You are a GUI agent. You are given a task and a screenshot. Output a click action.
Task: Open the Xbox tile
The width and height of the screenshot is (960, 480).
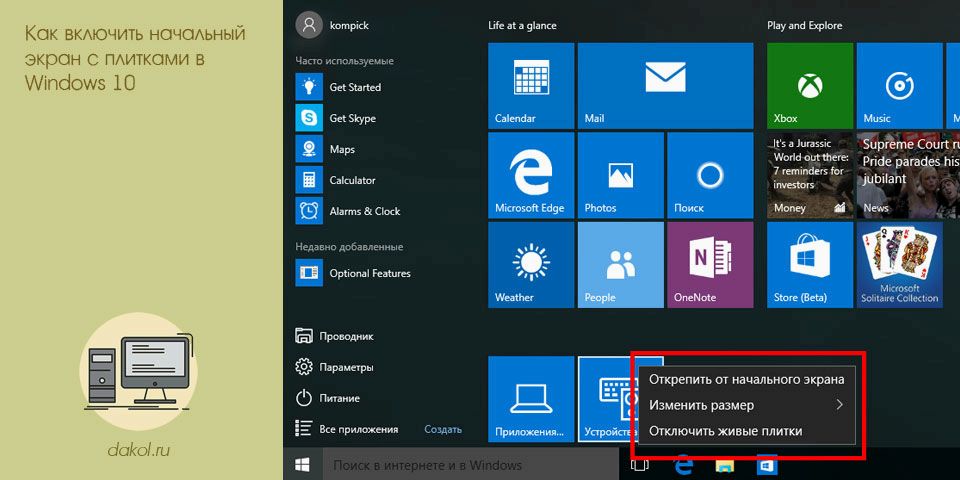tap(810, 86)
